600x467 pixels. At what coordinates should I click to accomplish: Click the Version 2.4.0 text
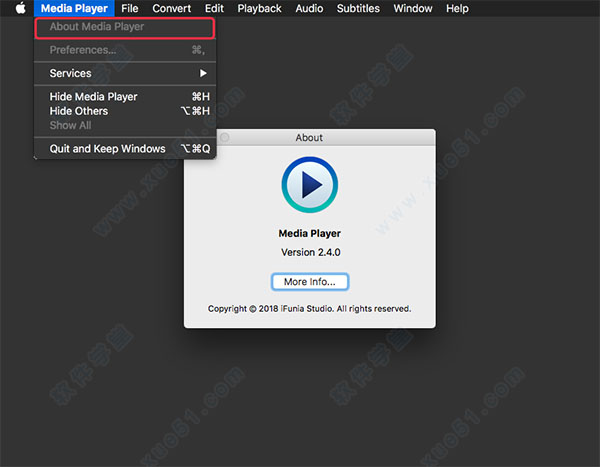[x=310, y=252]
